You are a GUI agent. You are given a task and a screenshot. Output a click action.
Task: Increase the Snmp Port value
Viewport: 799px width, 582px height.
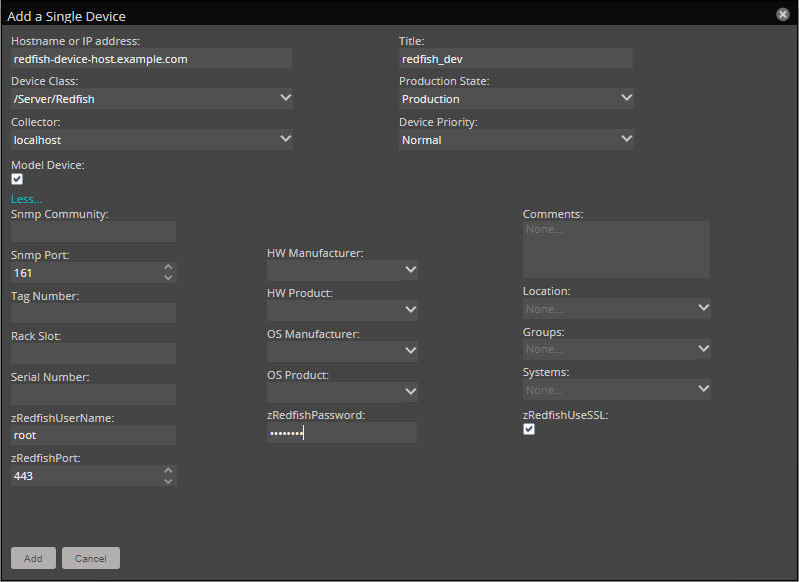pyautogui.click(x=168, y=267)
